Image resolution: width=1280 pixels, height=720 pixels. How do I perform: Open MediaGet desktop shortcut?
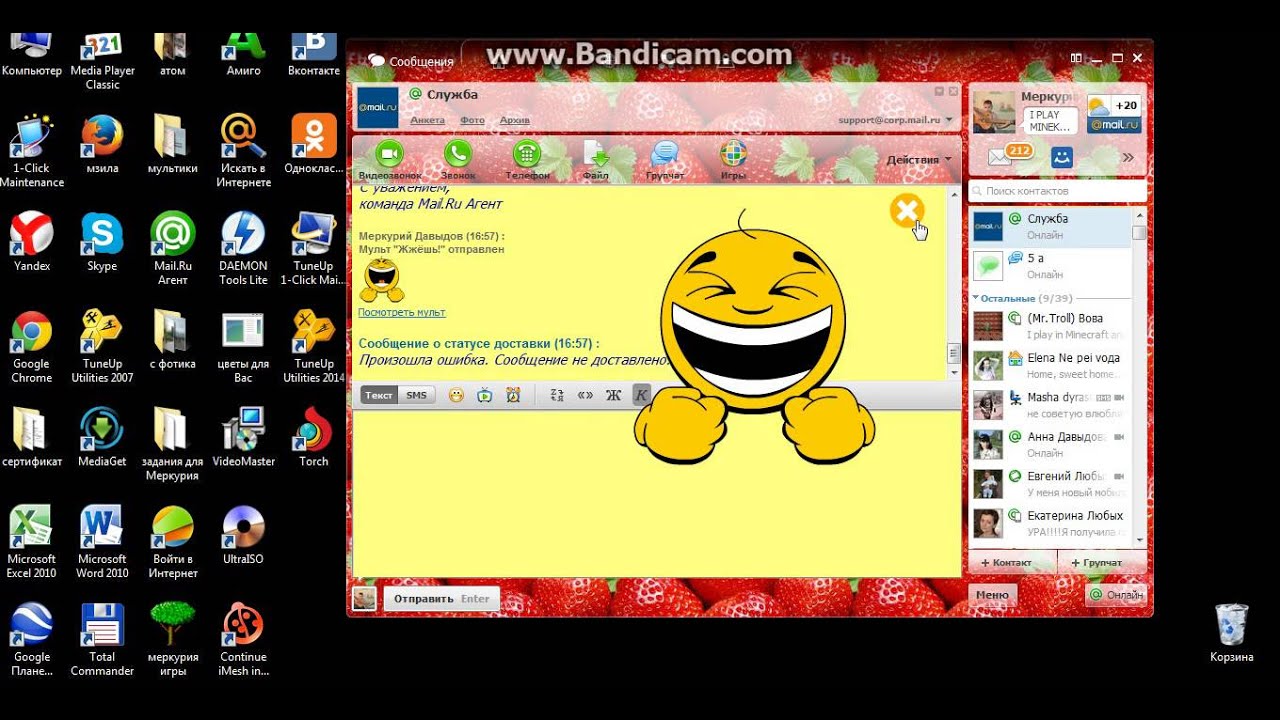click(x=102, y=439)
